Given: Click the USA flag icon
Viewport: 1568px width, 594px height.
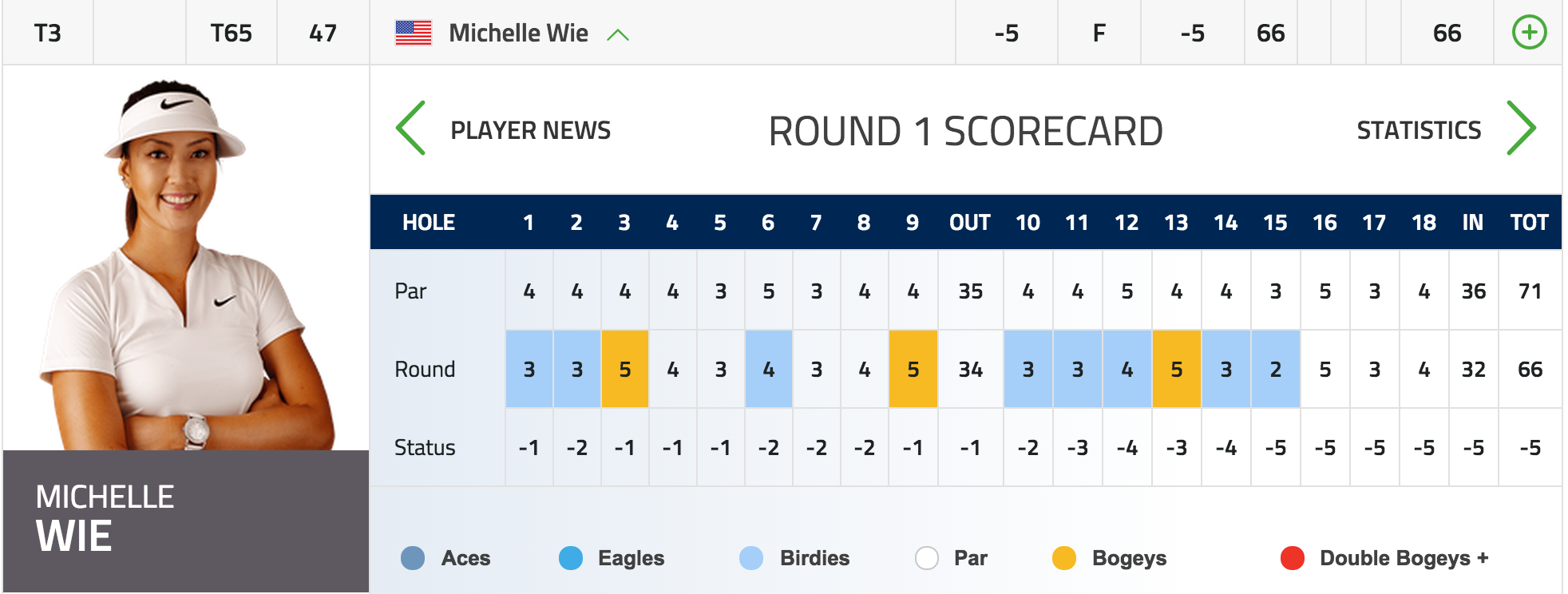Looking at the screenshot, I should (414, 33).
